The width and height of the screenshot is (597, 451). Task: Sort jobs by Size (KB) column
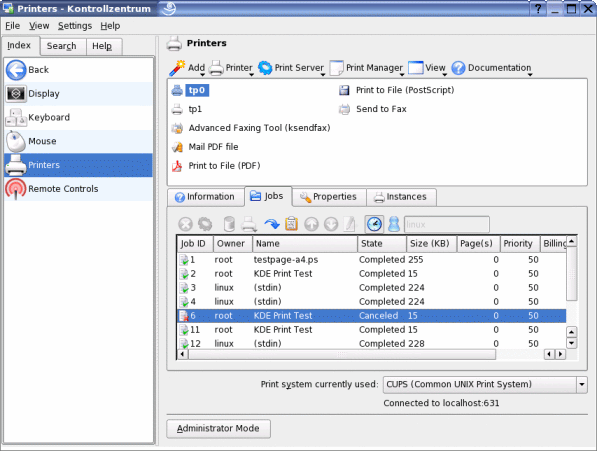[x=431, y=244]
